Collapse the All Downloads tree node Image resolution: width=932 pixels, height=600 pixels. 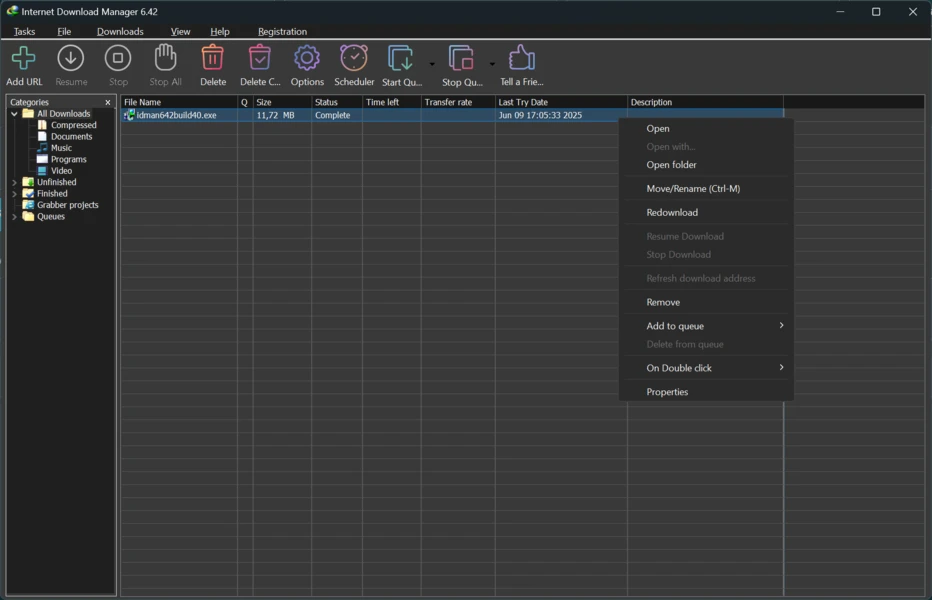click(x=14, y=114)
